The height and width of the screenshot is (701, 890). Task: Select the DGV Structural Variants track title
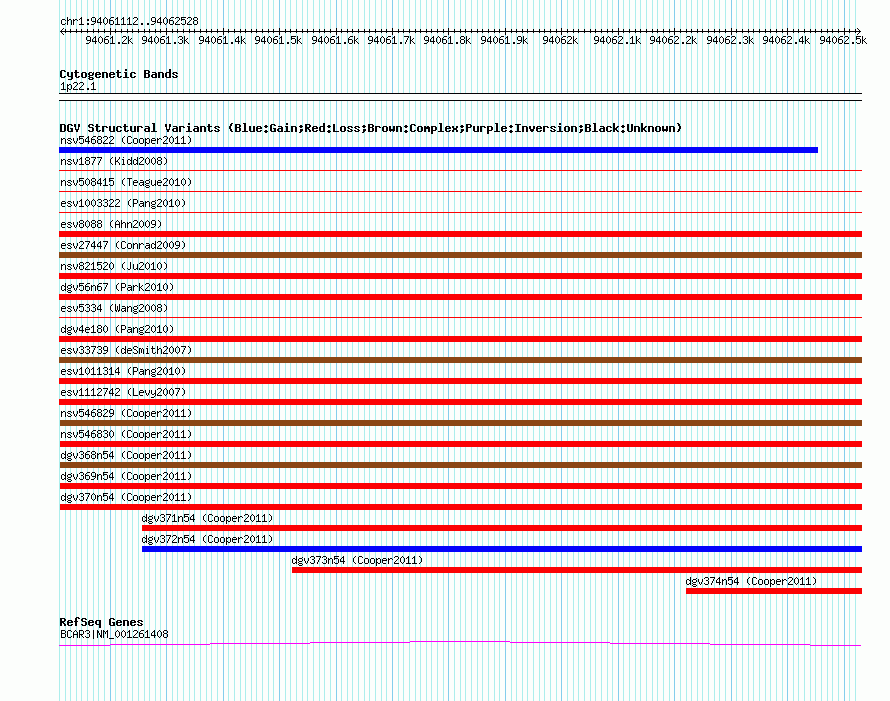pyautogui.click(x=370, y=128)
